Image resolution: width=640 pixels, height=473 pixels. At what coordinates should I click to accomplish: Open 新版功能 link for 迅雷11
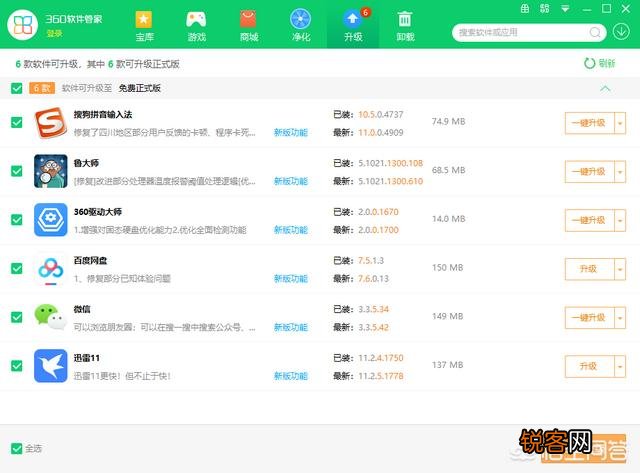(291, 376)
